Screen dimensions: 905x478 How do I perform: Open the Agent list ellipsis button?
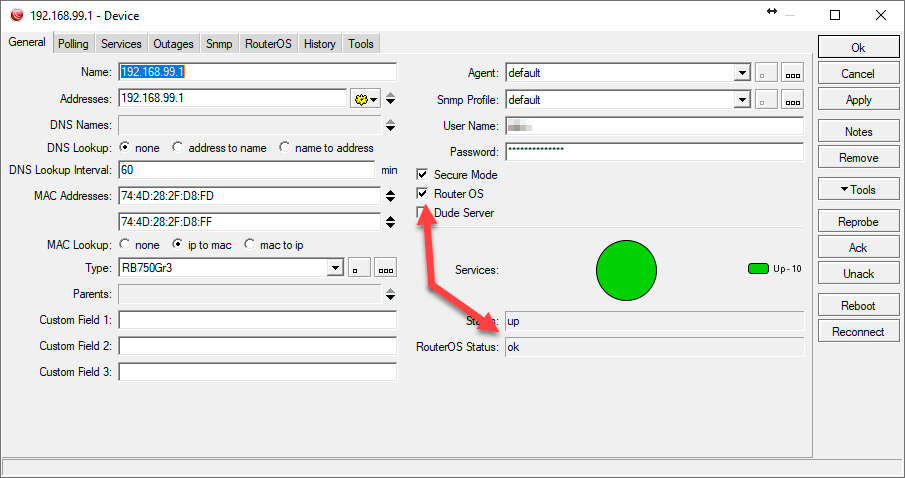pyautogui.click(x=792, y=73)
